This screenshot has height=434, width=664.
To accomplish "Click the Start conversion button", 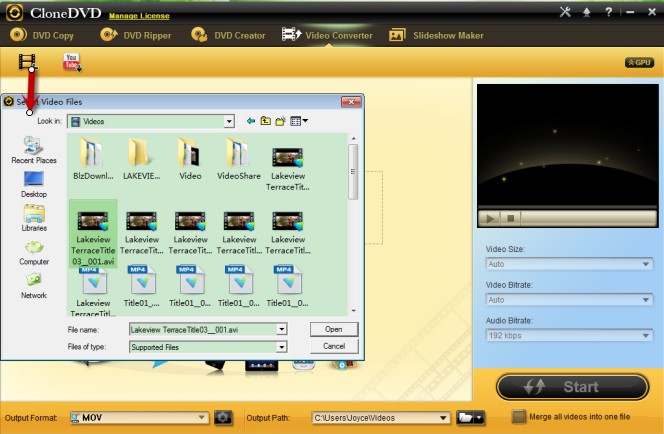I will 572,387.
